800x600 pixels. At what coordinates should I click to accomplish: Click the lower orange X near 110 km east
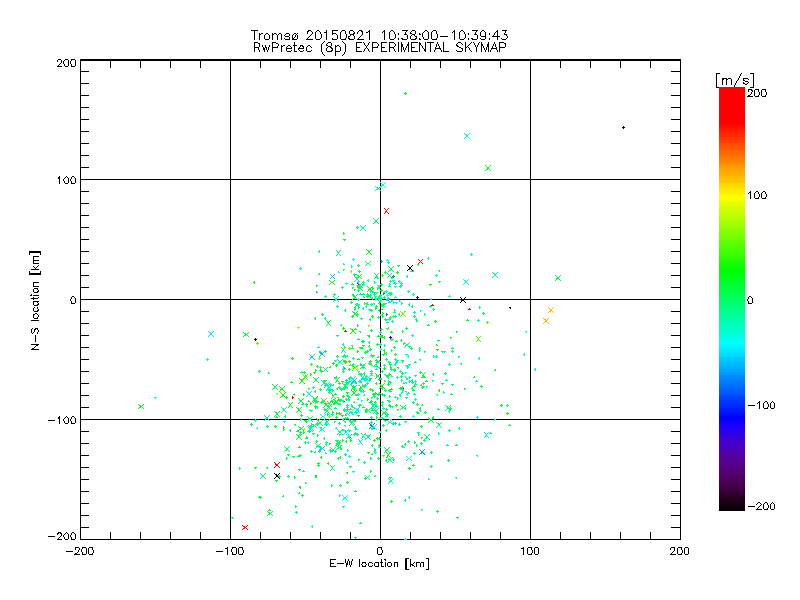(546, 321)
